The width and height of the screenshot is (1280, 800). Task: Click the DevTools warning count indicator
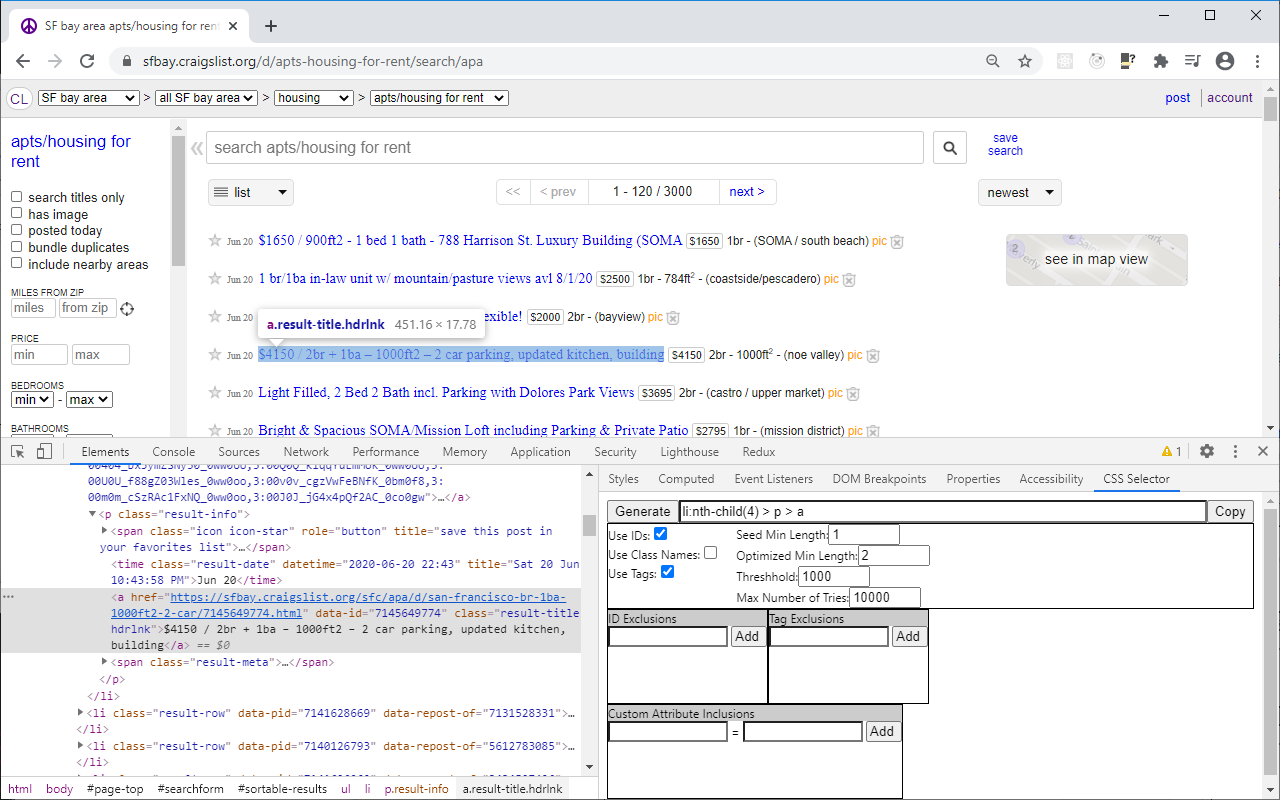click(1171, 452)
